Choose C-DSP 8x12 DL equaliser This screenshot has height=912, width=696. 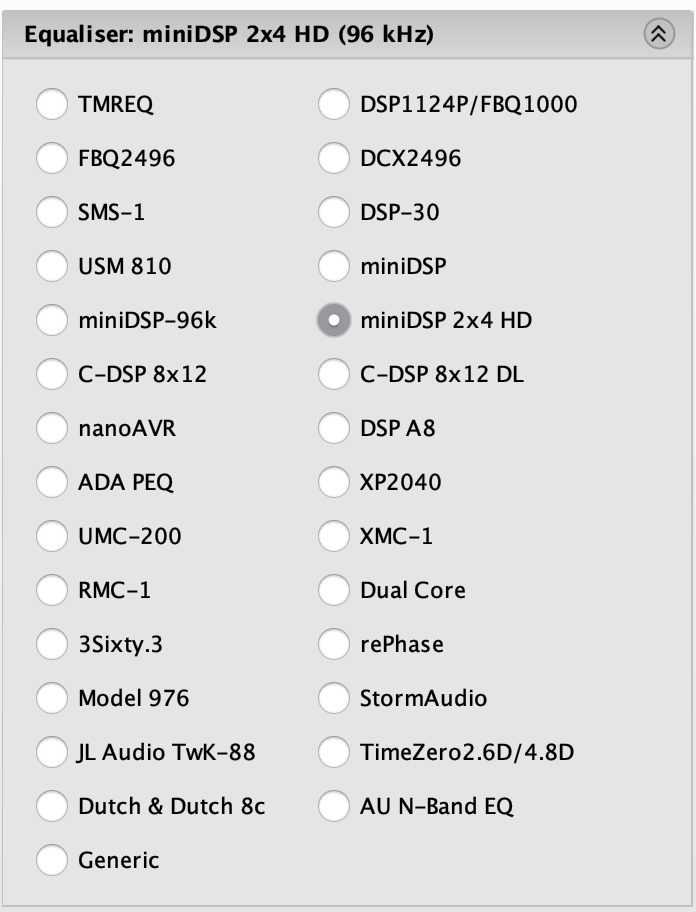point(334,374)
